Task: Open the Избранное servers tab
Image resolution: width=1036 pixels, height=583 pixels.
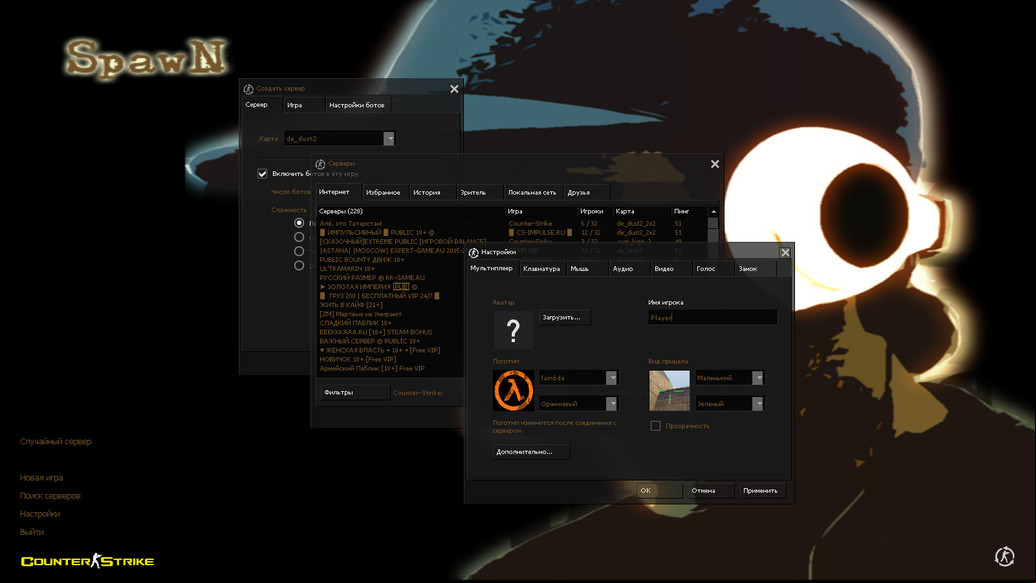Action: (383, 192)
